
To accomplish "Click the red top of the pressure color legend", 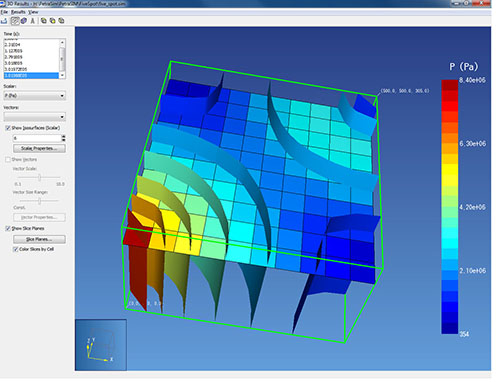I will pyautogui.click(x=450, y=85).
